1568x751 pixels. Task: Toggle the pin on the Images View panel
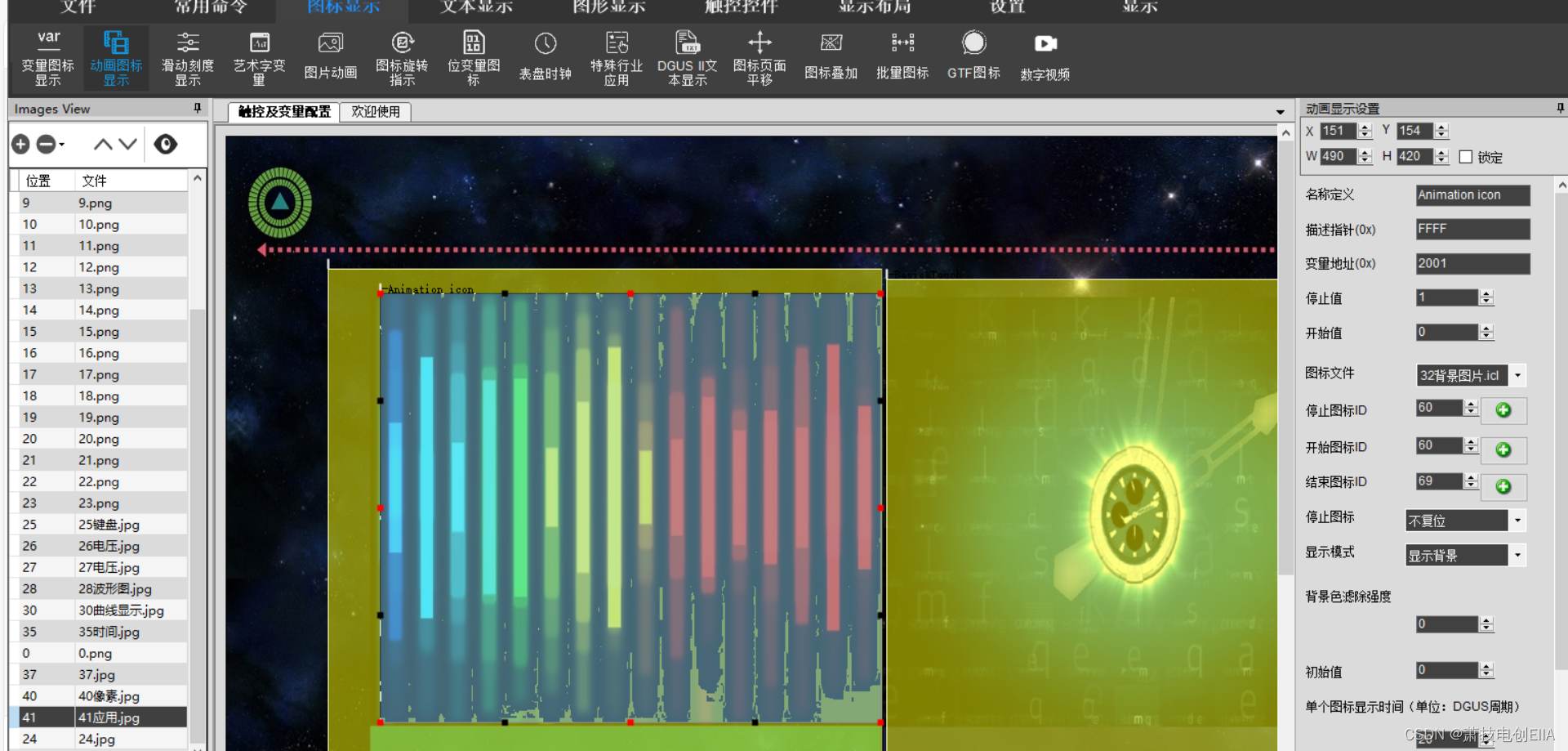(197, 108)
